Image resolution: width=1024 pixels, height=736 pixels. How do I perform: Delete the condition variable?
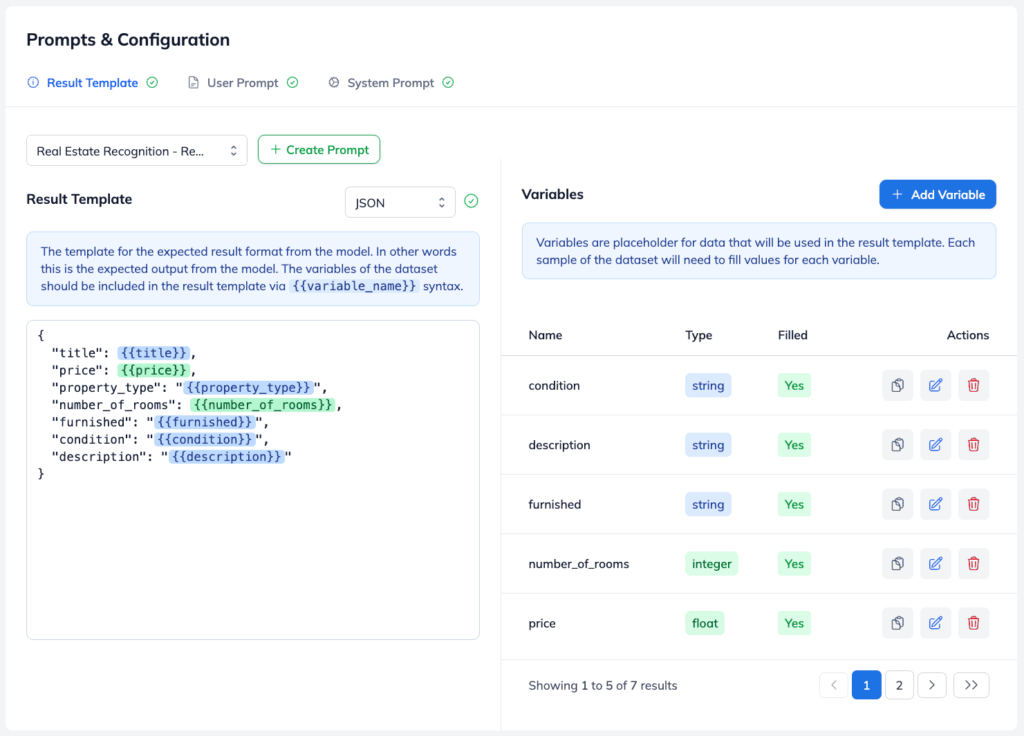pyautogui.click(x=973, y=385)
